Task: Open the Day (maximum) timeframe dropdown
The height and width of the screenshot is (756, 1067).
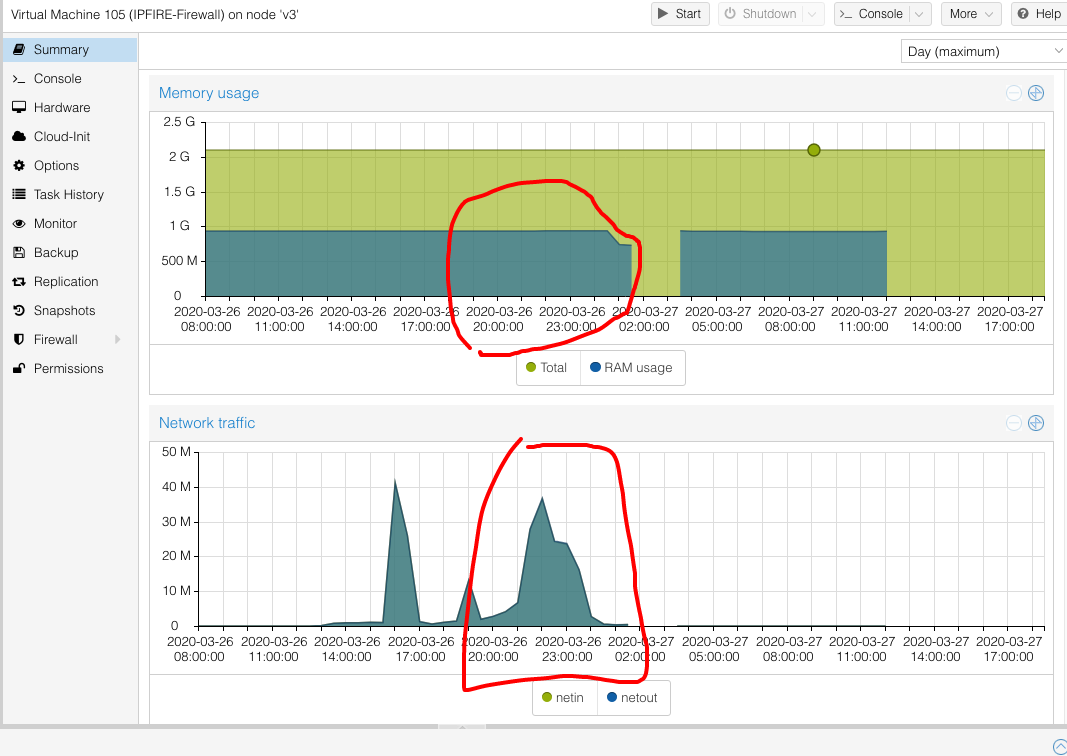Action: point(983,52)
